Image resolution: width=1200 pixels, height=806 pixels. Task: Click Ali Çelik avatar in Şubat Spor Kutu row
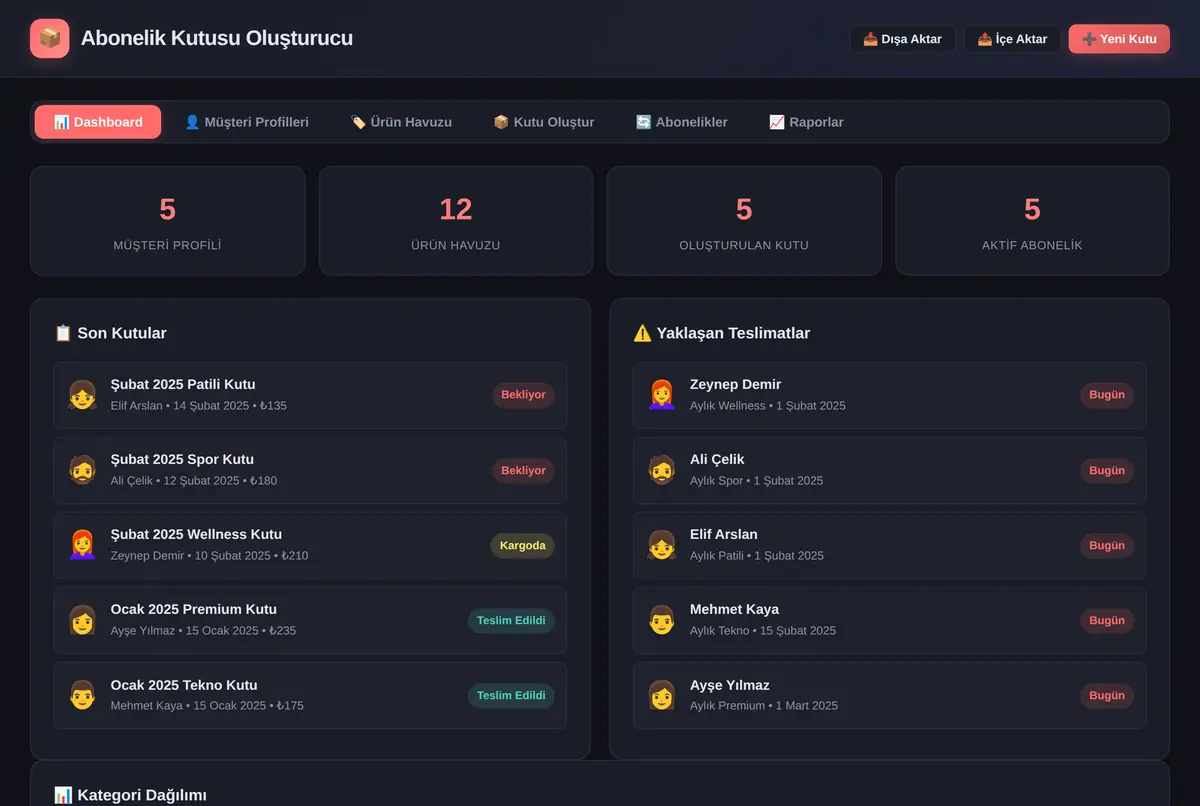(x=82, y=470)
